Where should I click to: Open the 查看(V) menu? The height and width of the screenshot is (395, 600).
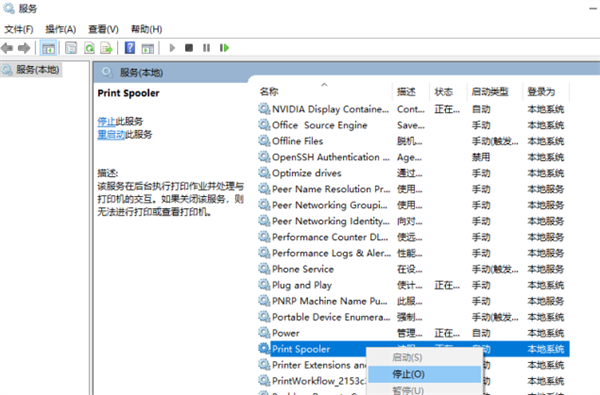click(x=103, y=29)
